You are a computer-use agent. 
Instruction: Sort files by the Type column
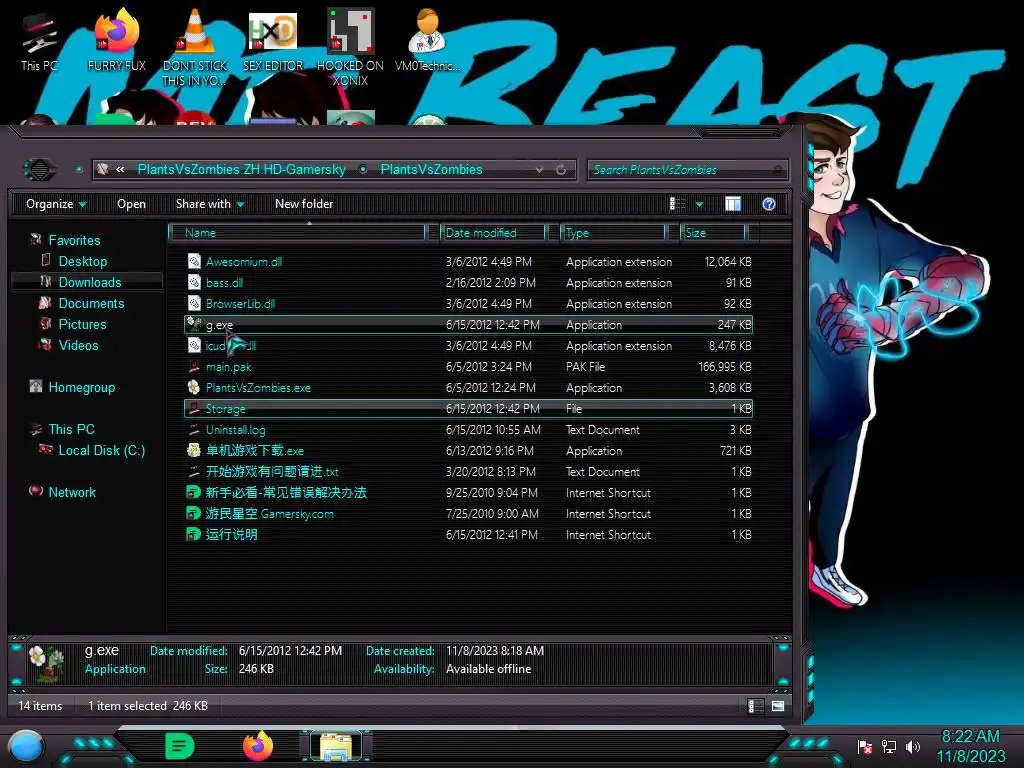(613, 232)
